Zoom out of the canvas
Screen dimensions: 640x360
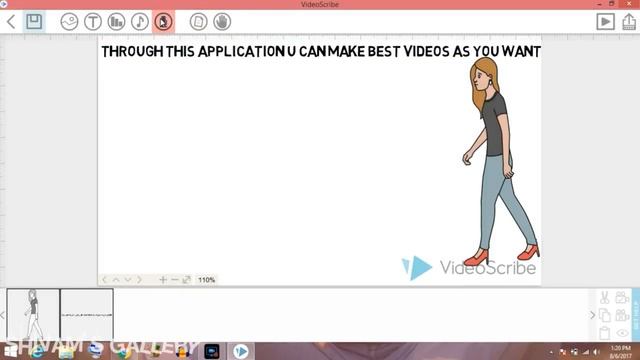(175, 280)
